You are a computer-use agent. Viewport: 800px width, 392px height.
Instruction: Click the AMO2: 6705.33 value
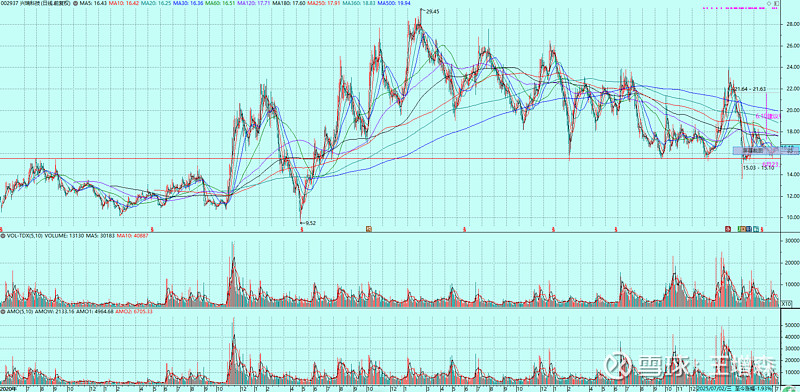coord(134,311)
